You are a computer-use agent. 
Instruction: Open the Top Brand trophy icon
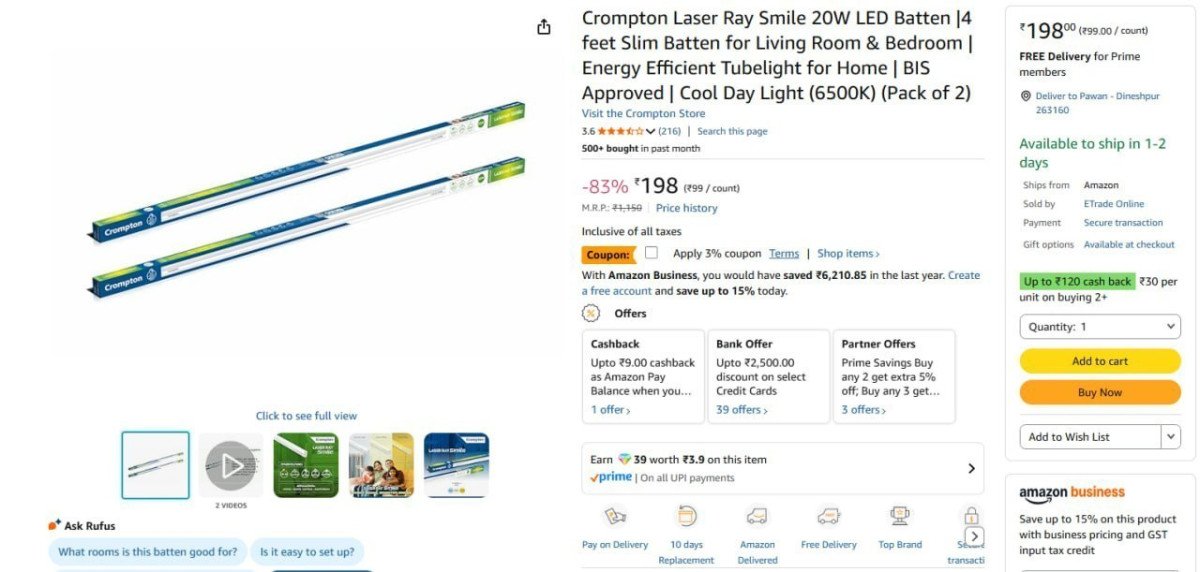click(900, 517)
